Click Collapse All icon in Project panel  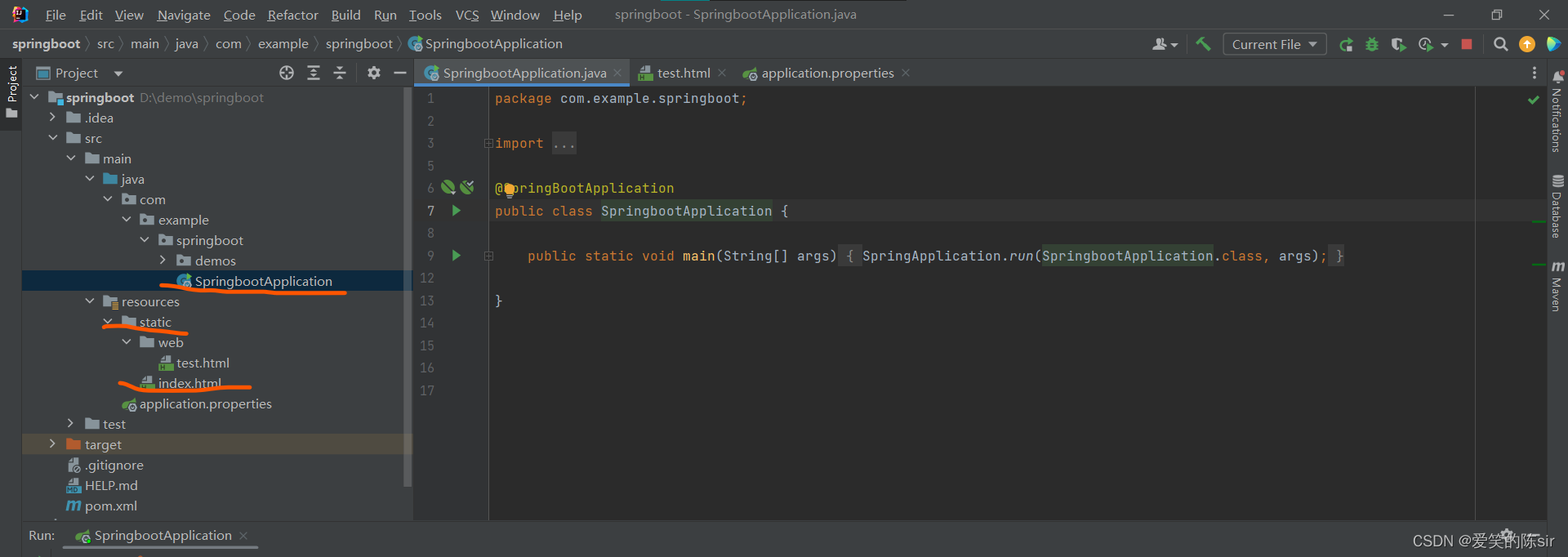tap(340, 73)
